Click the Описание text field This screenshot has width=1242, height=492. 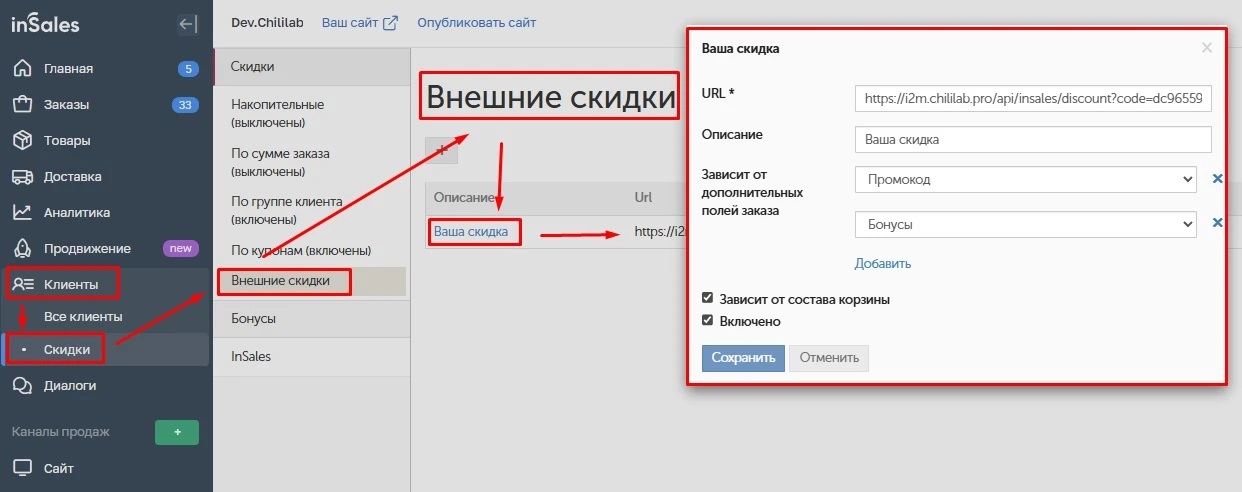[x=1033, y=140]
